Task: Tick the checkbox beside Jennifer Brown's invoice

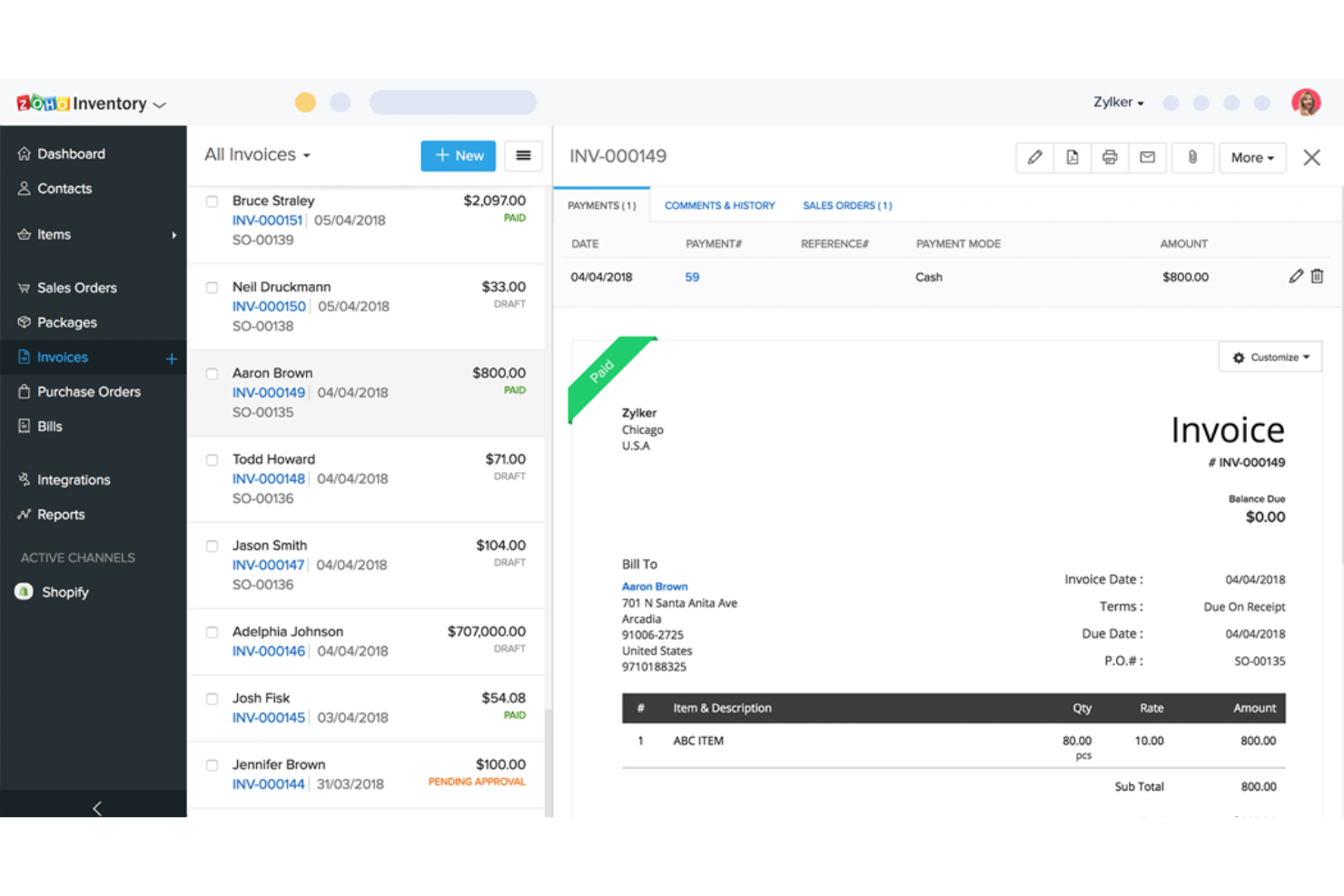Action: pyautogui.click(x=212, y=765)
